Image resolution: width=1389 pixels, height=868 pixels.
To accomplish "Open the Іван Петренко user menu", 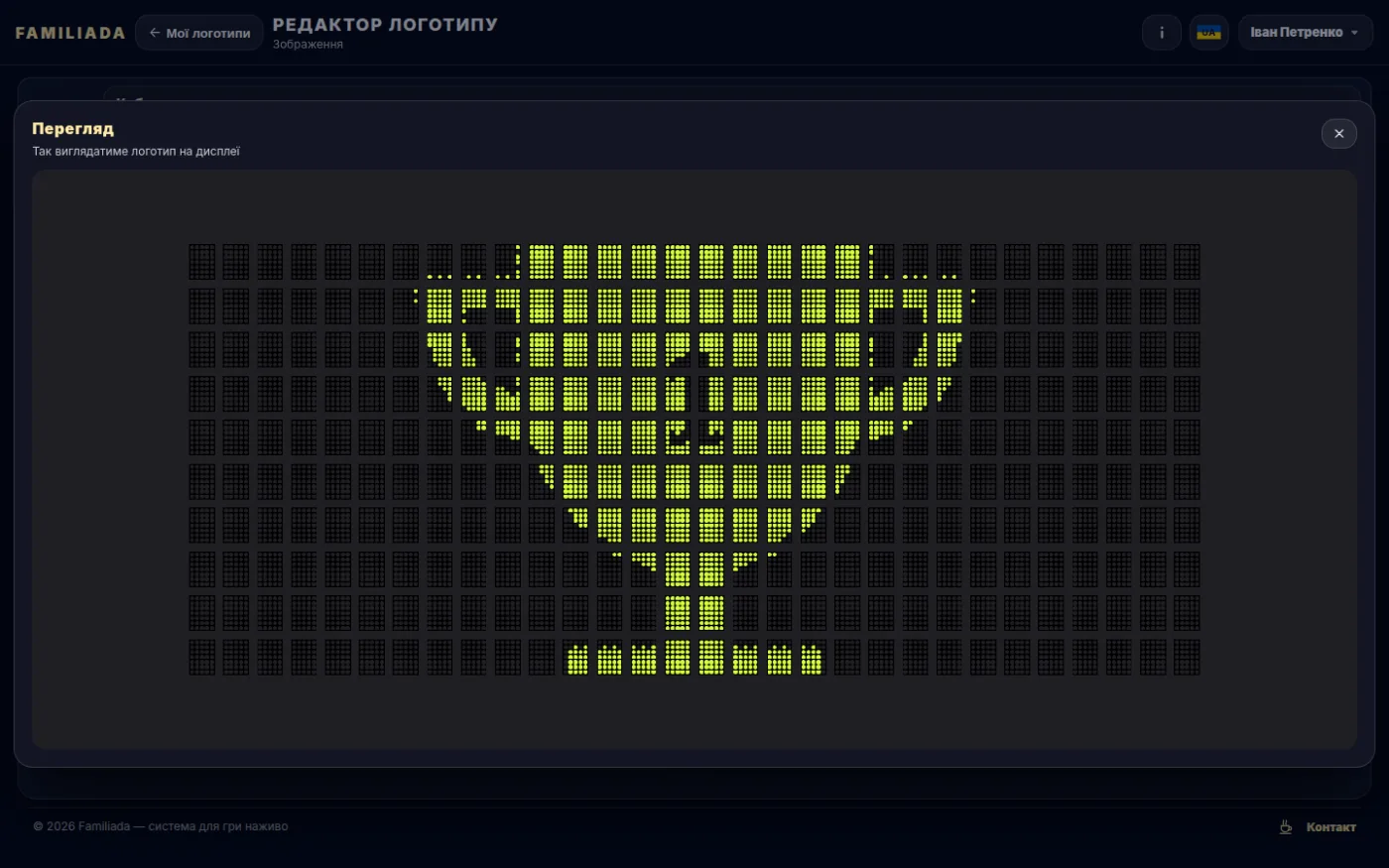I will pyautogui.click(x=1305, y=33).
